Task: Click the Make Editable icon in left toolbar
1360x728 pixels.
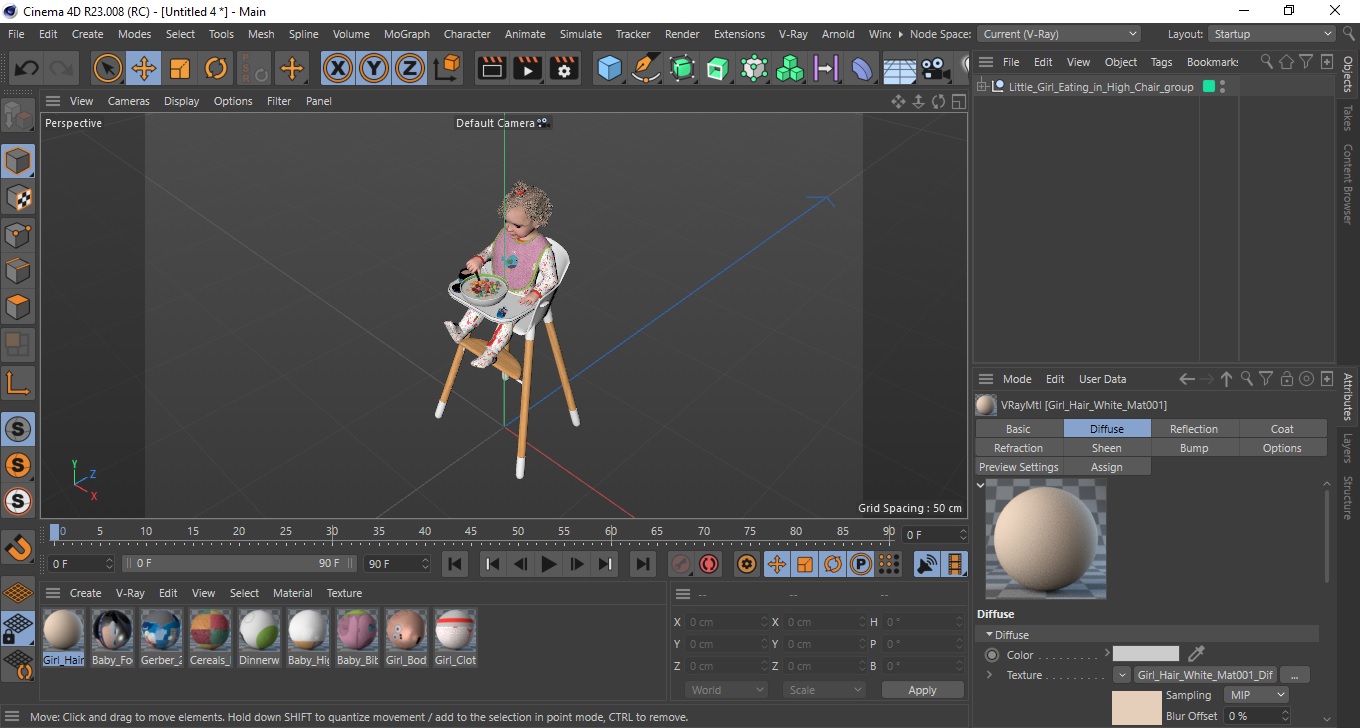Action: [x=17, y=117]
